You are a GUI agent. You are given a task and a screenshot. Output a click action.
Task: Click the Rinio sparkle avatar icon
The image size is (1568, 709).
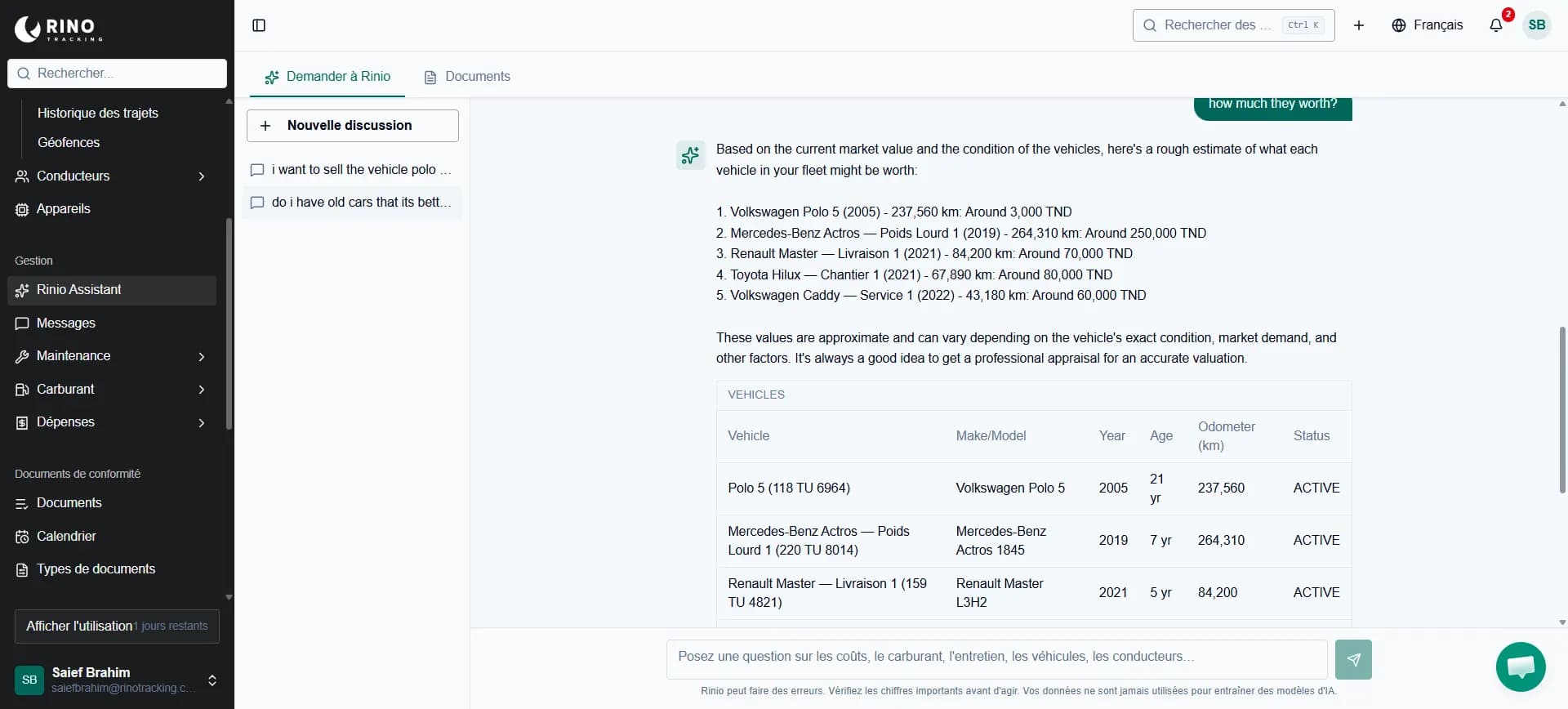pos(690,154)
